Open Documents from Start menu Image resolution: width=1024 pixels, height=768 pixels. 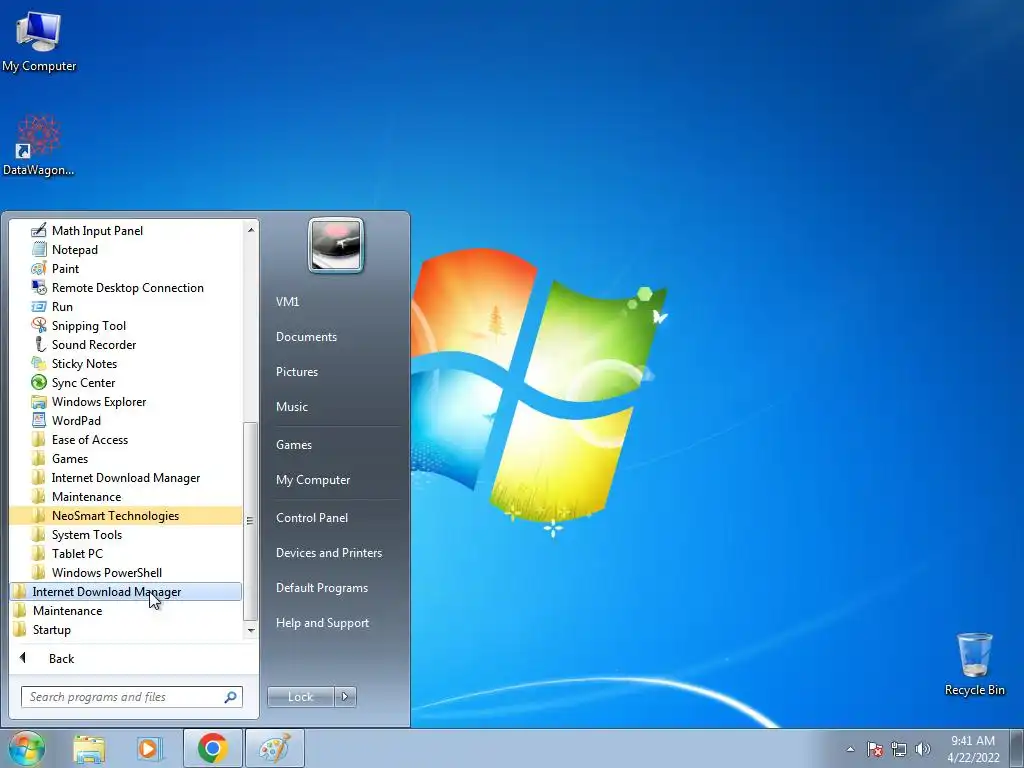[x=306, y=336]
